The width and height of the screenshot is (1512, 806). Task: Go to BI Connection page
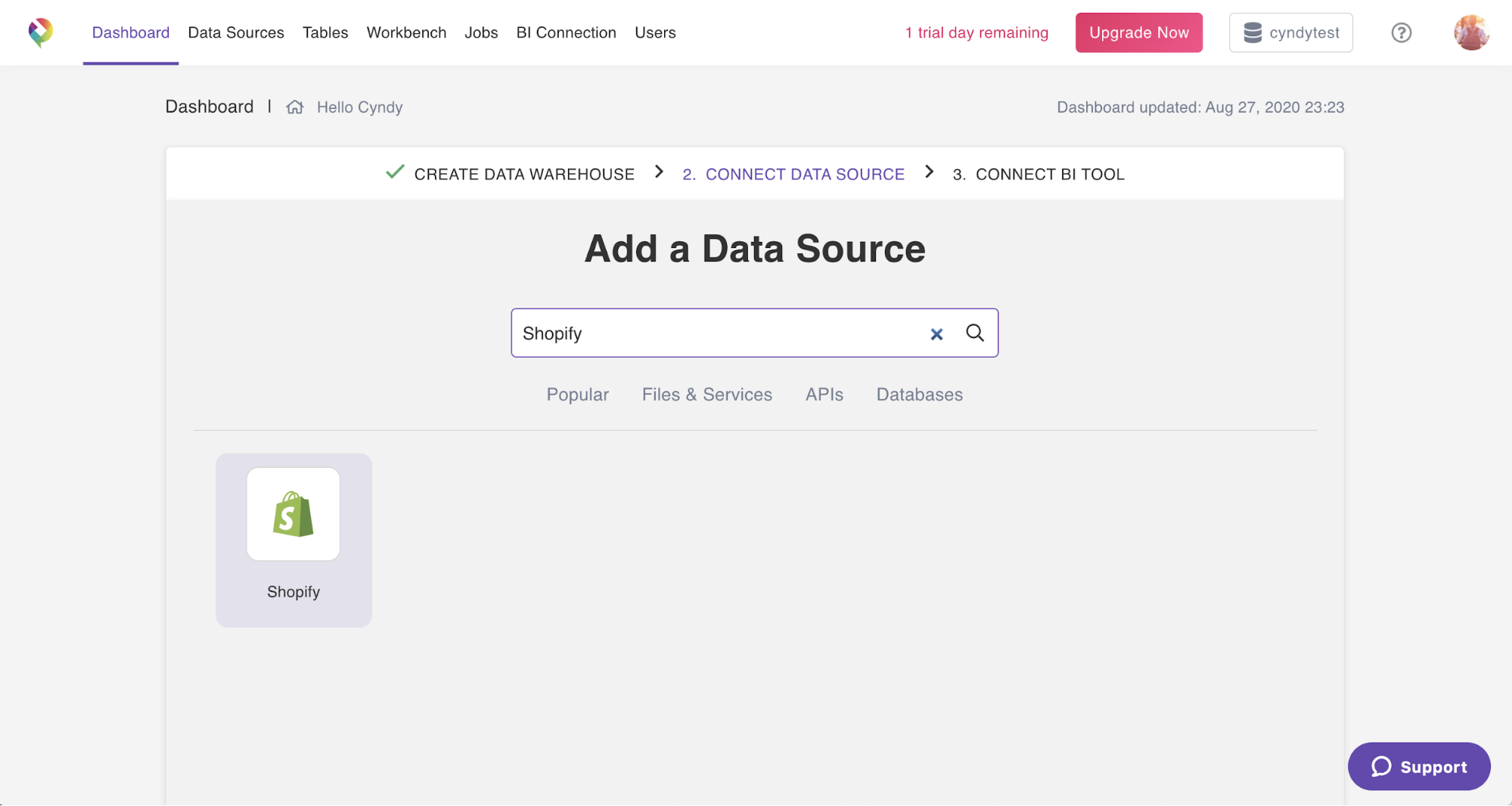(x=566, y=33)
